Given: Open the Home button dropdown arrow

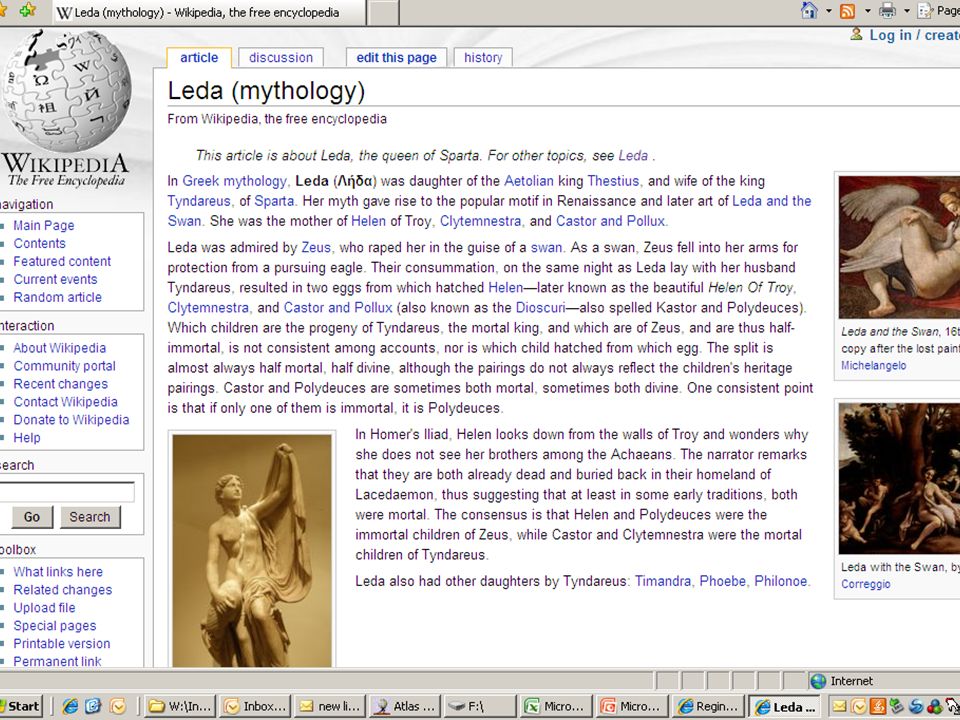Looking at the screenshot, I should click(x=828, y=10).
